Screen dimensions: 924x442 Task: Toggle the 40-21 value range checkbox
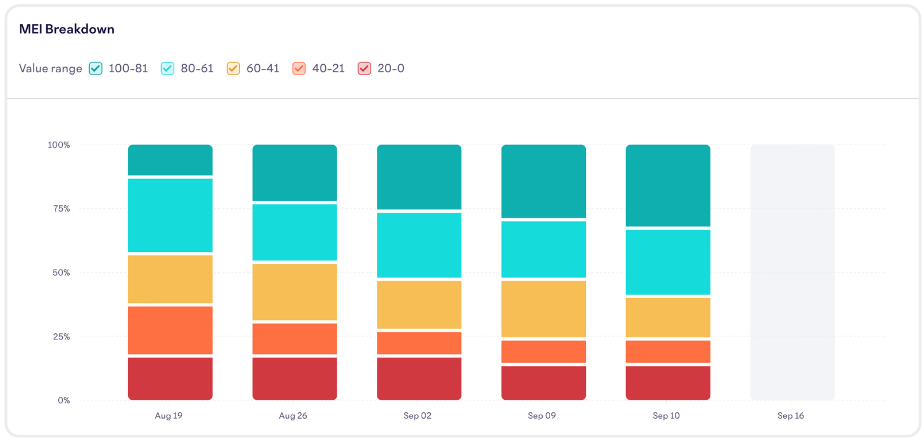[x=299, y=68]
